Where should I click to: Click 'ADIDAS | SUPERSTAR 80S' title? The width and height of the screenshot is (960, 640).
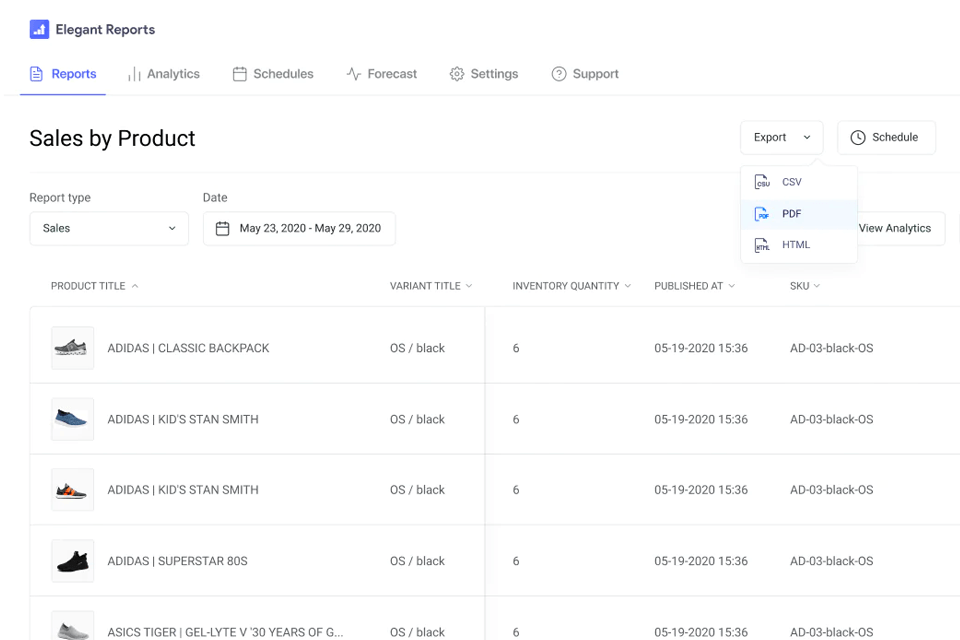[178, 561]
